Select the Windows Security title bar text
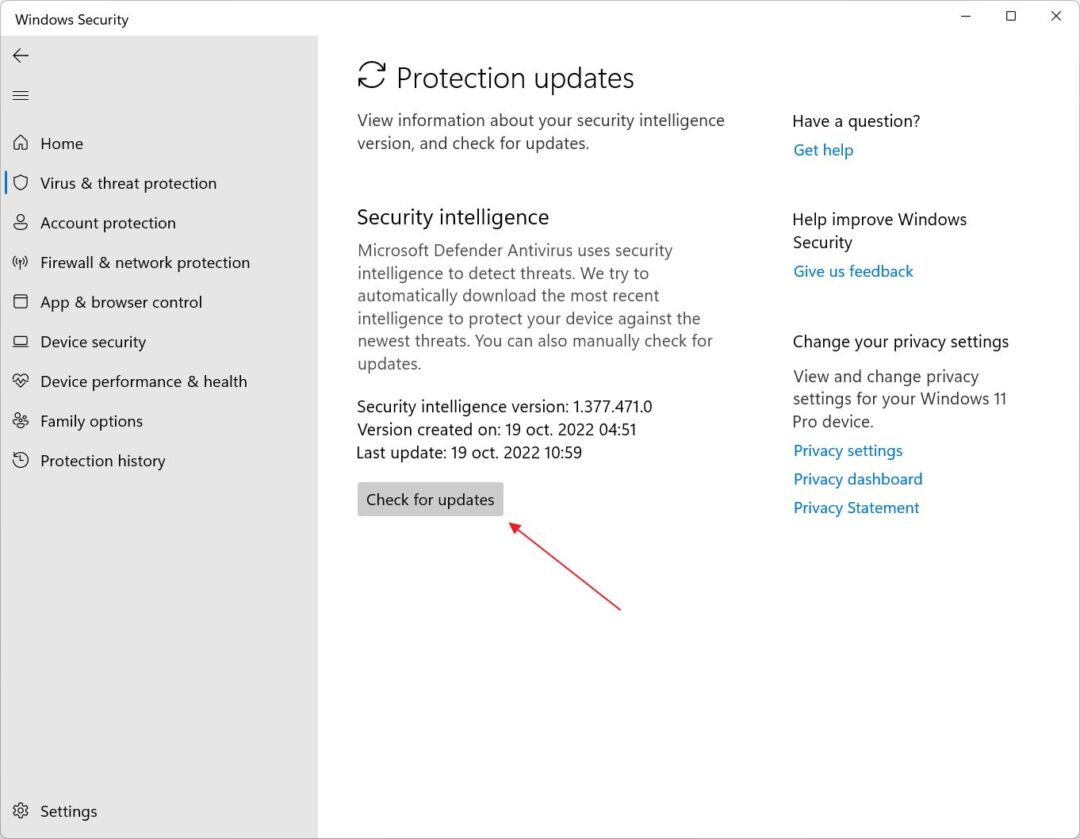1080x839 pixels. click(70, 19)
